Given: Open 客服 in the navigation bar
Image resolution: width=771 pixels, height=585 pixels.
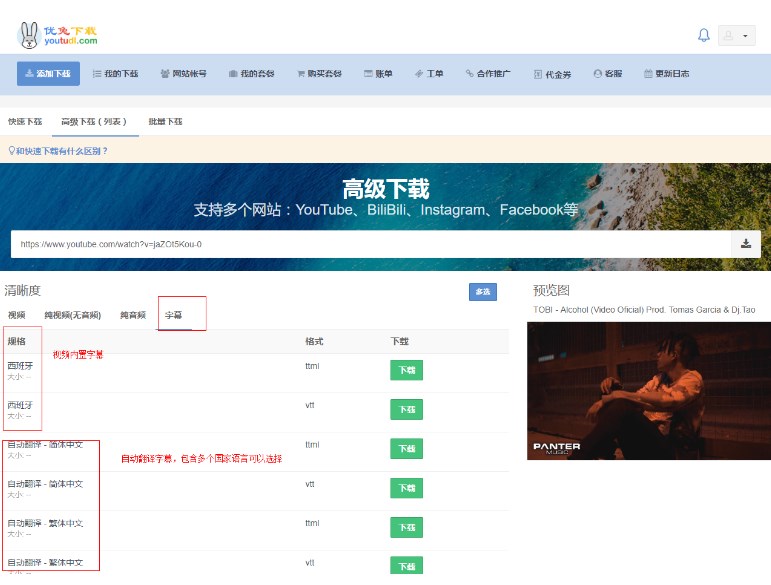Looking at the screenshot, I should [608, 74].
